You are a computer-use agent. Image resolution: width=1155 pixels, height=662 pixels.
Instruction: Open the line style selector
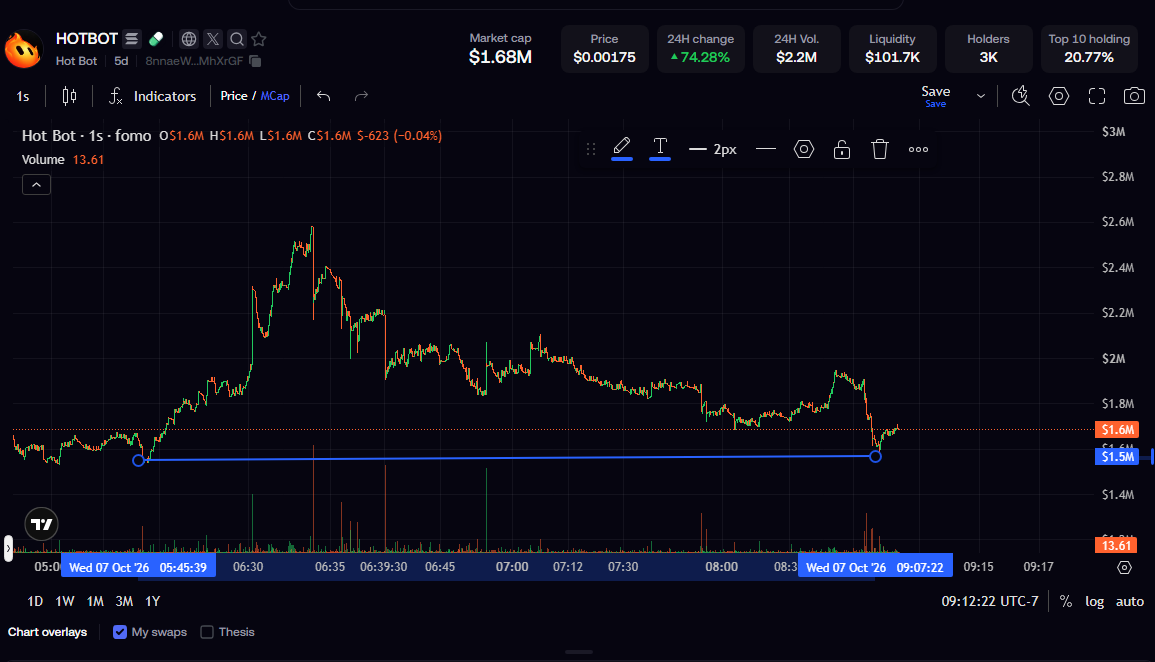[766, 149]
